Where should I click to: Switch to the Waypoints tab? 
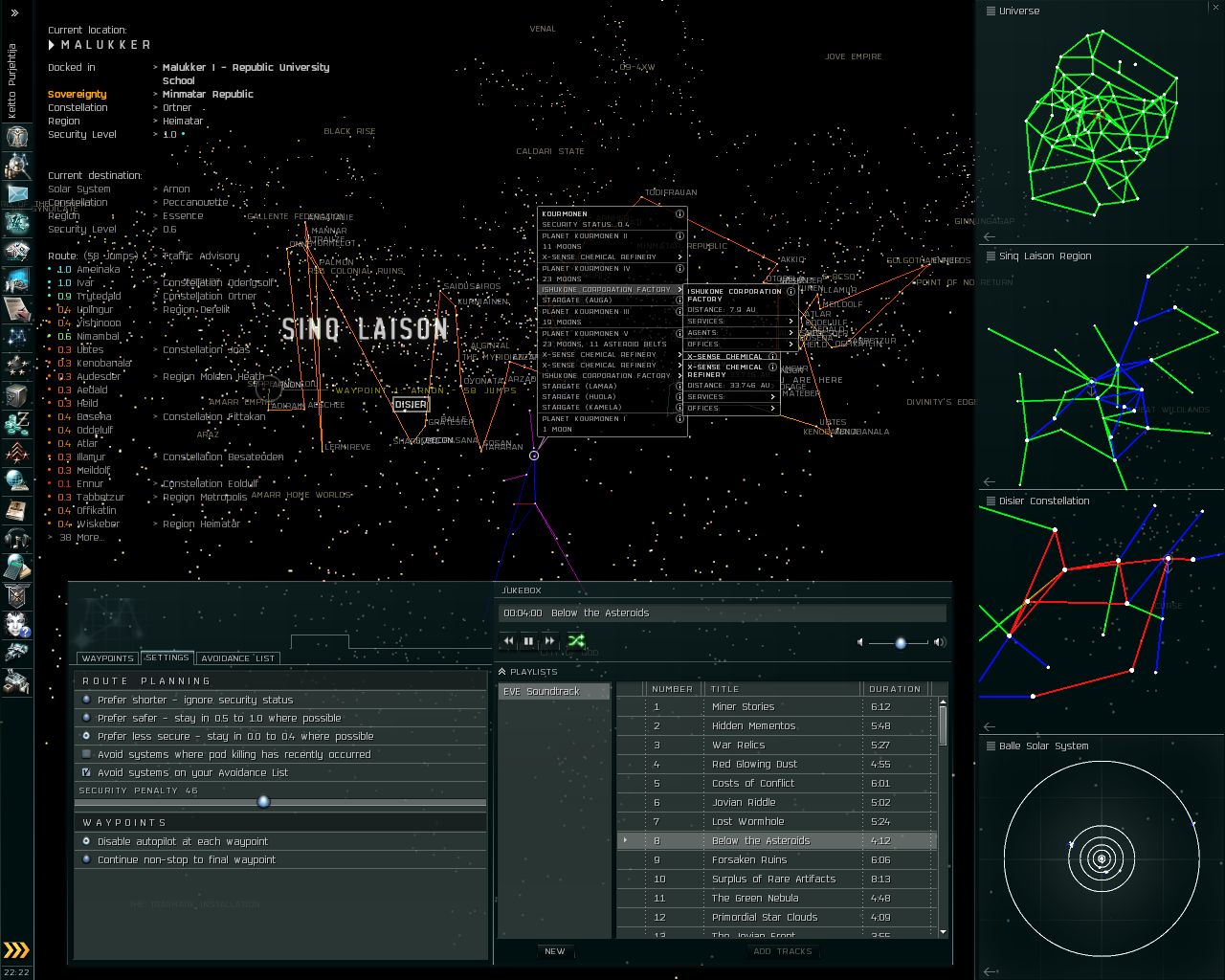pyautogui.click(x=108, y=658)
